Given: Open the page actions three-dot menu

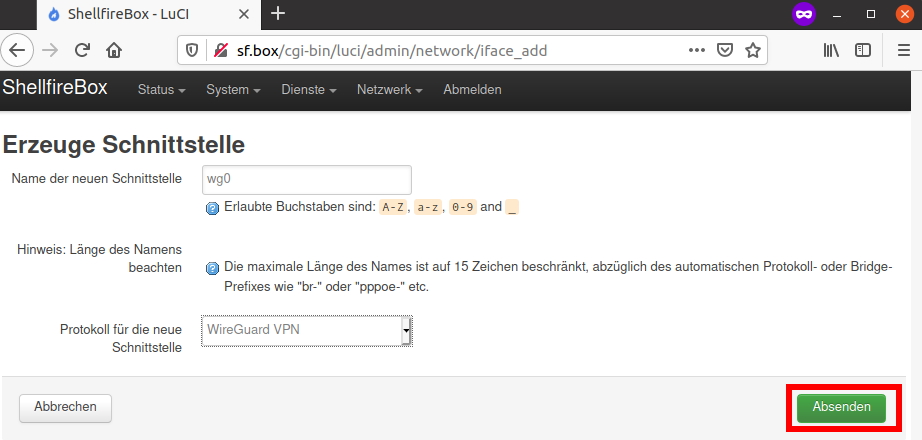Looking at the screenshot, I should point(697,50).
